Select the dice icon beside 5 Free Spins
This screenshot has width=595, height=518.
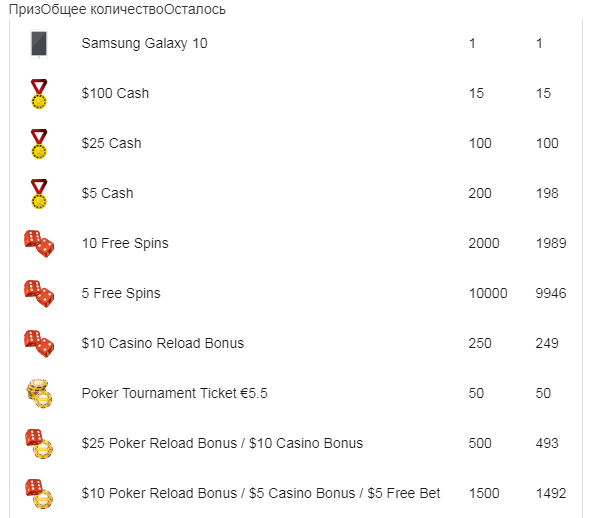click(x=39, y=294)
